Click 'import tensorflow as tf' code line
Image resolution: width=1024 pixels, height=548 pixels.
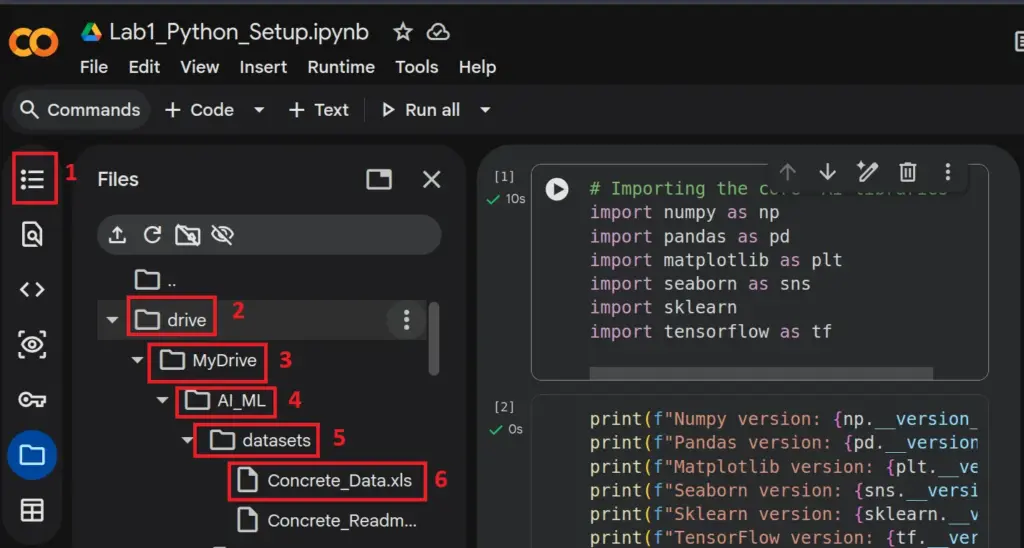pyautogui.click(x=711, y=332)
